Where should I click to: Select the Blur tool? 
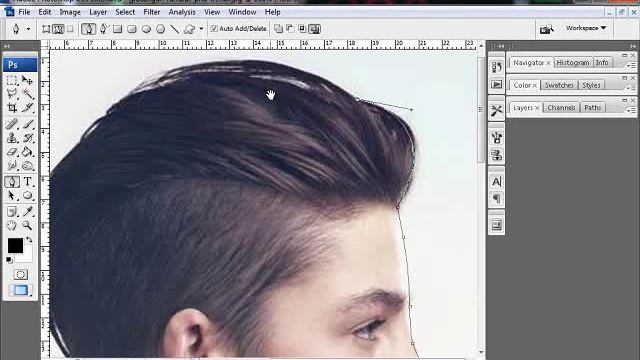tap(12, 166)
